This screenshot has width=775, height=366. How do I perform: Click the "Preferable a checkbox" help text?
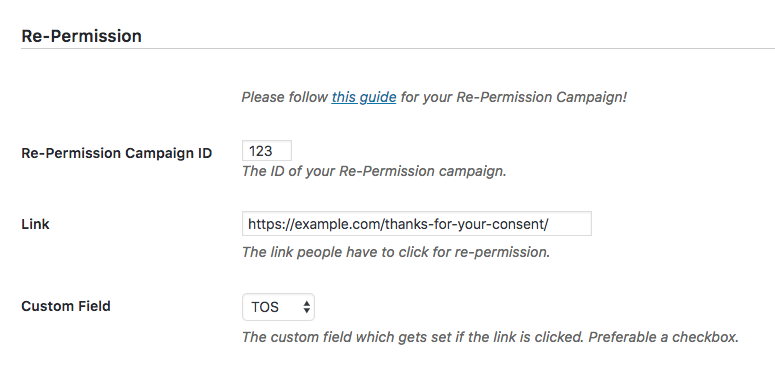coord(664,337)
